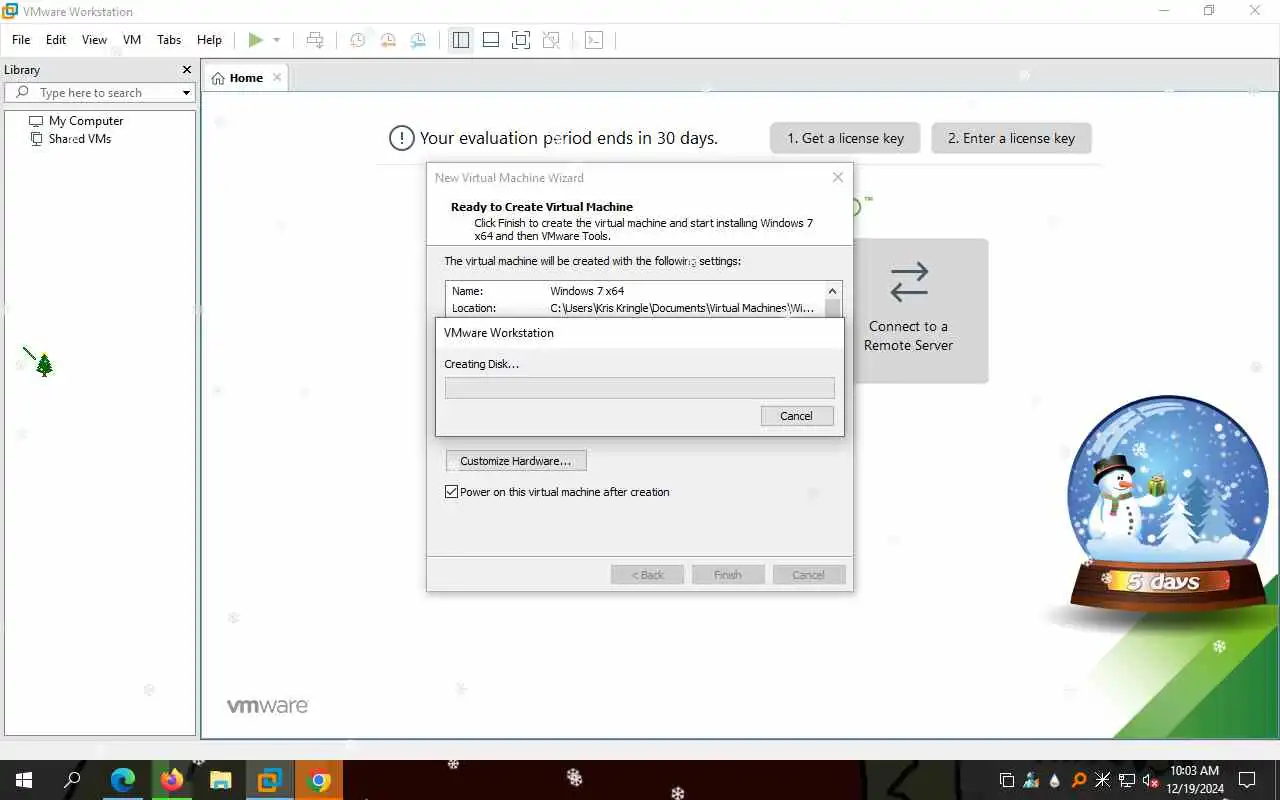Click Enter a license key button
Viewport: 1280px width, 800px height.
point(1011,138)
